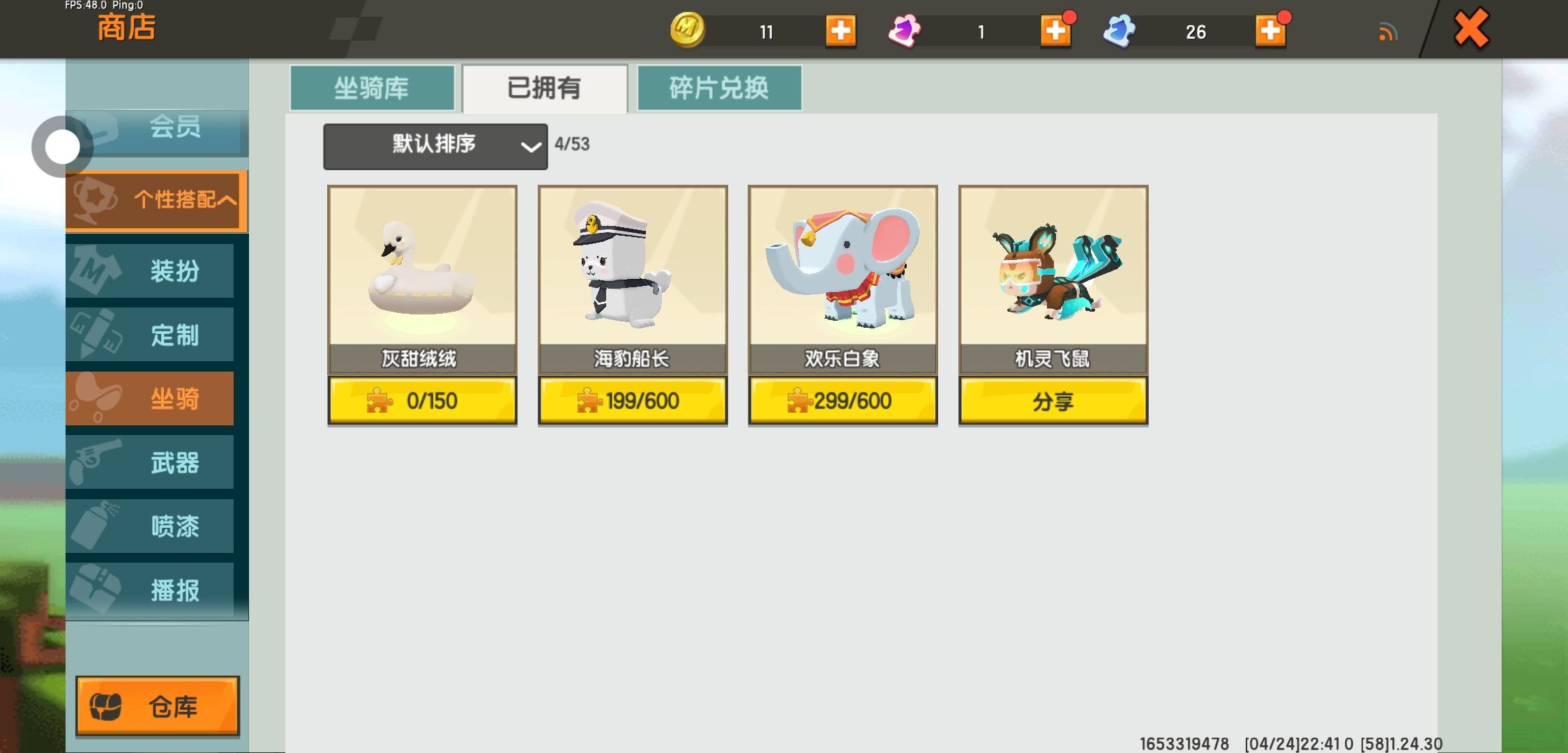
Task: Tap the floating white circle button
Action: click(62, 147)
